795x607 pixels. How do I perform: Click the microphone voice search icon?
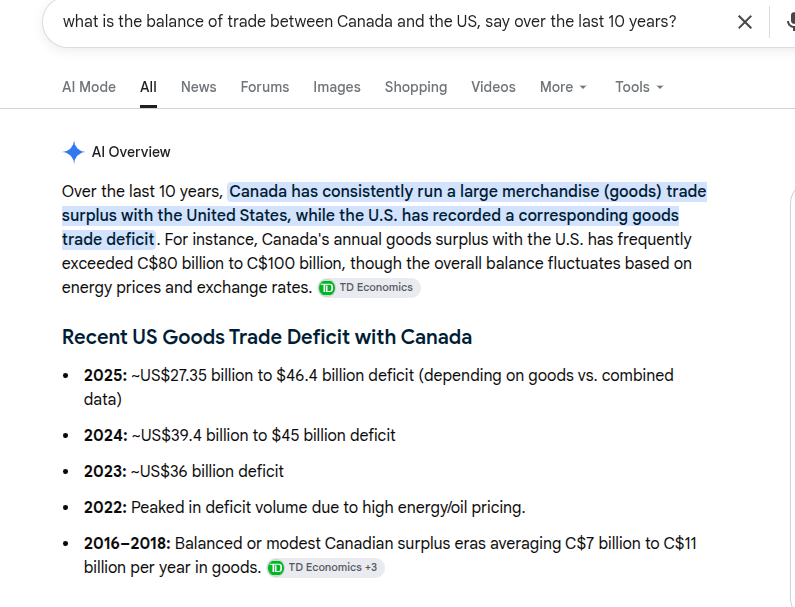pyautogui.click(x=790, y=22)
